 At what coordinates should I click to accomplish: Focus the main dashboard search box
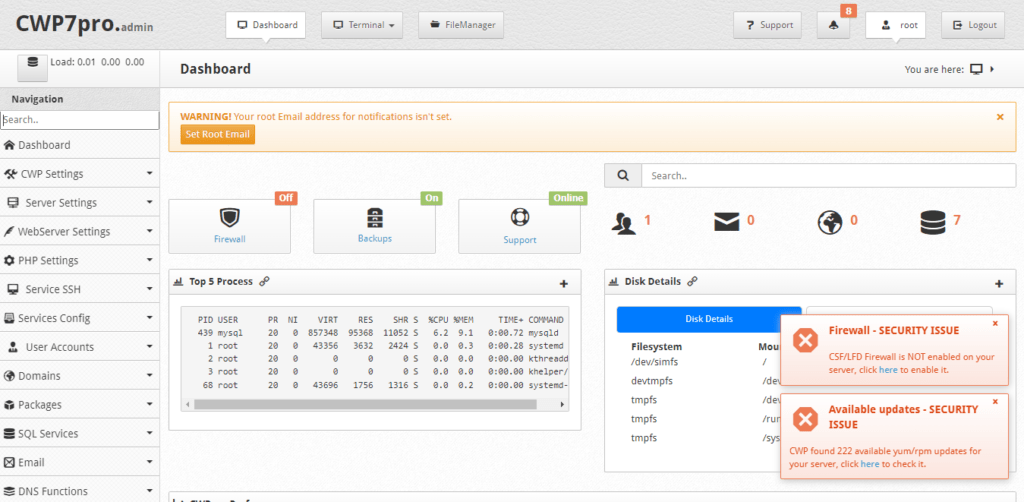pos(829,176)
